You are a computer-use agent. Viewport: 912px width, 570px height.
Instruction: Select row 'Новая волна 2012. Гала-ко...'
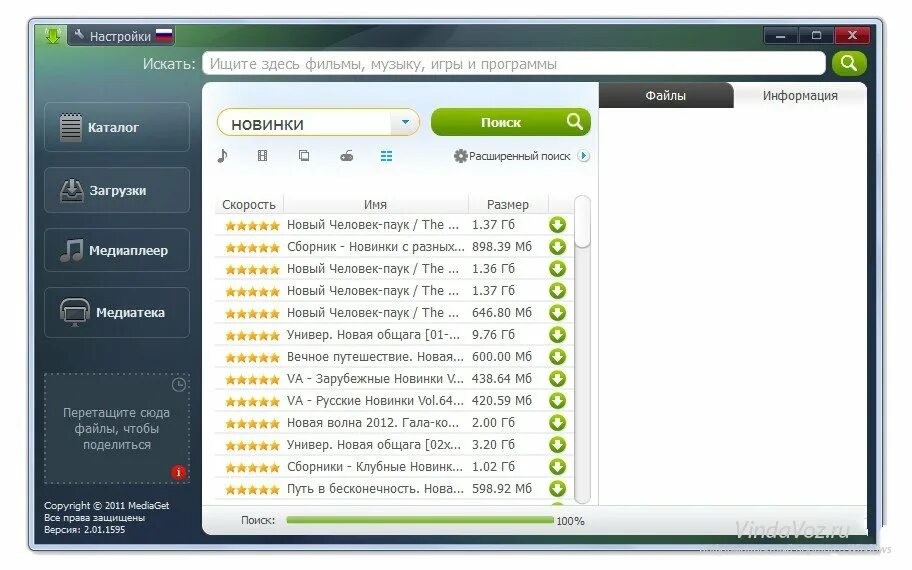394,423
